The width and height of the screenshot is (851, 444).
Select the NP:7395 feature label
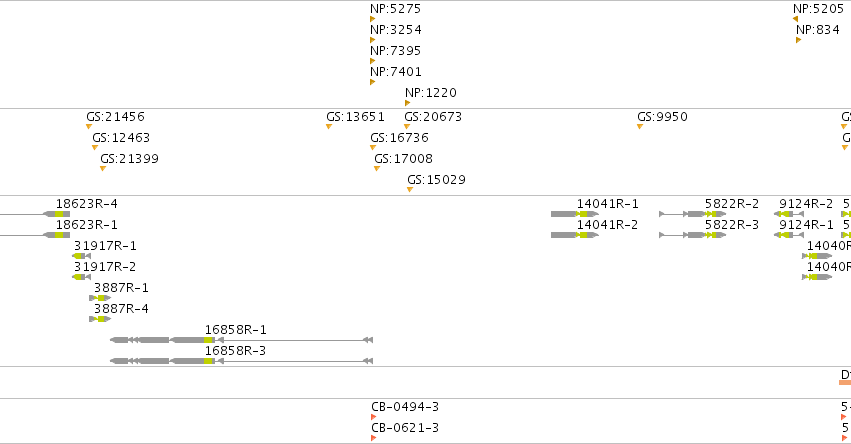click(395, 51)
